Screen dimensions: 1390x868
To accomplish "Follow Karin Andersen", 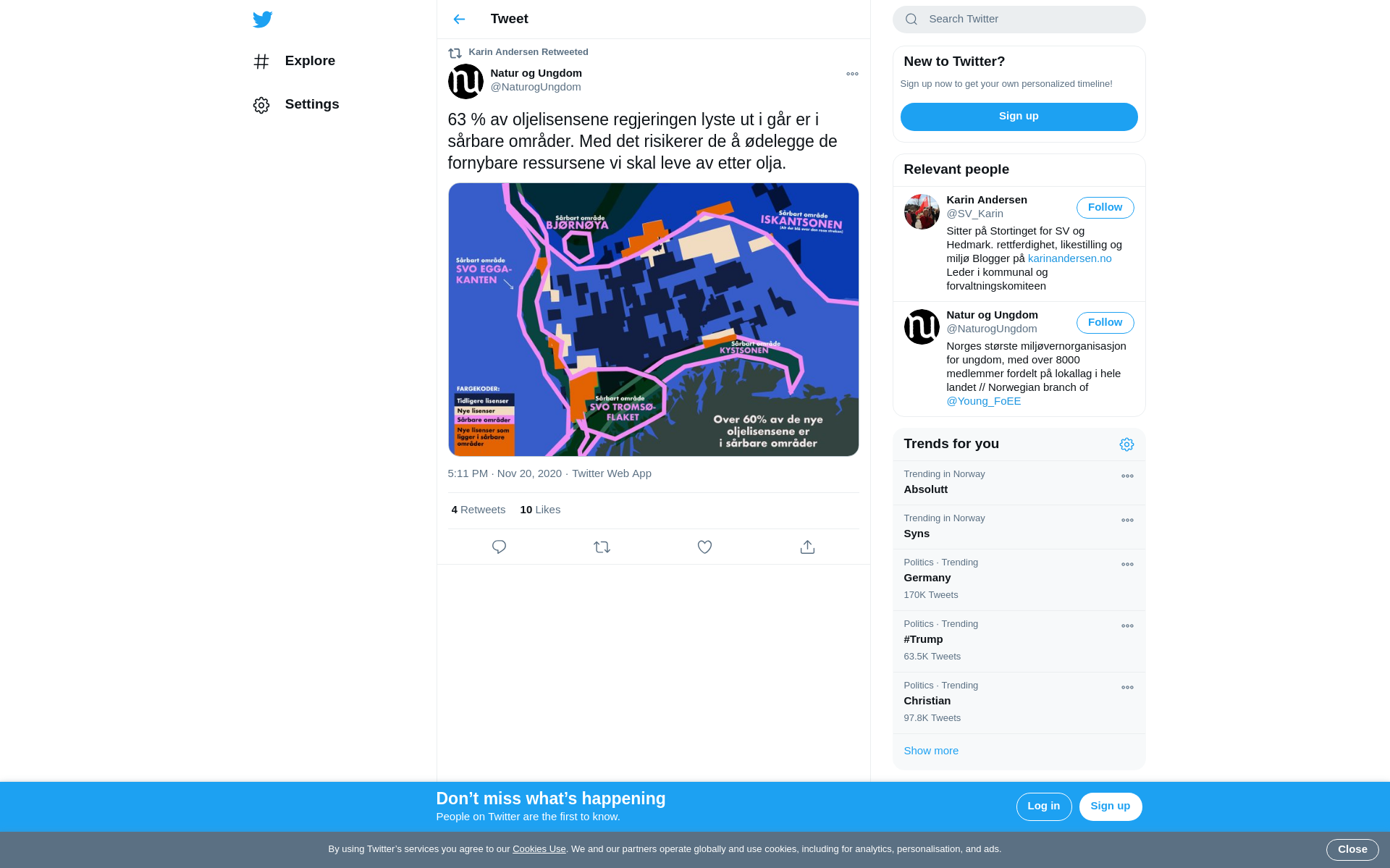I will click(x=1105, y=208).
